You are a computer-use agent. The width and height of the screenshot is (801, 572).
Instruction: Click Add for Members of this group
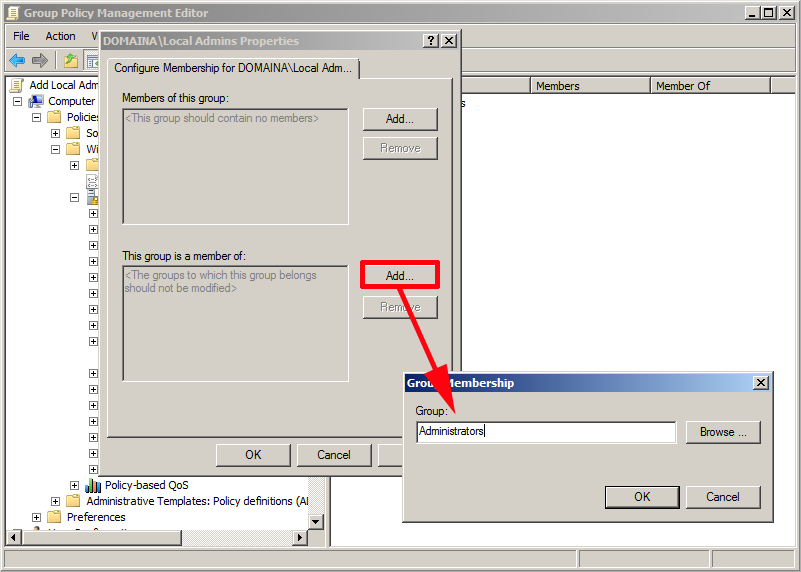coord(400,119)
